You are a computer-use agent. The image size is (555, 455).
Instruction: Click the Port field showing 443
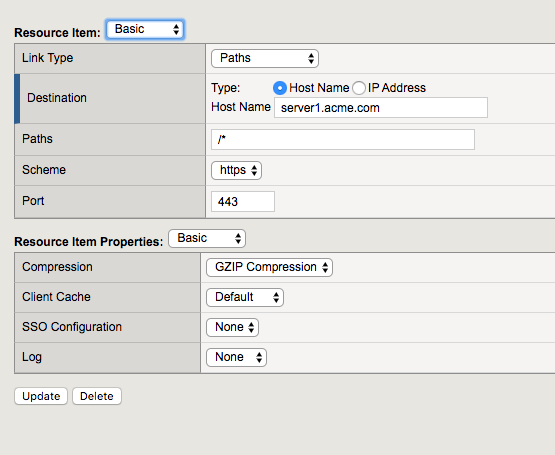click(x=243, y=201)
